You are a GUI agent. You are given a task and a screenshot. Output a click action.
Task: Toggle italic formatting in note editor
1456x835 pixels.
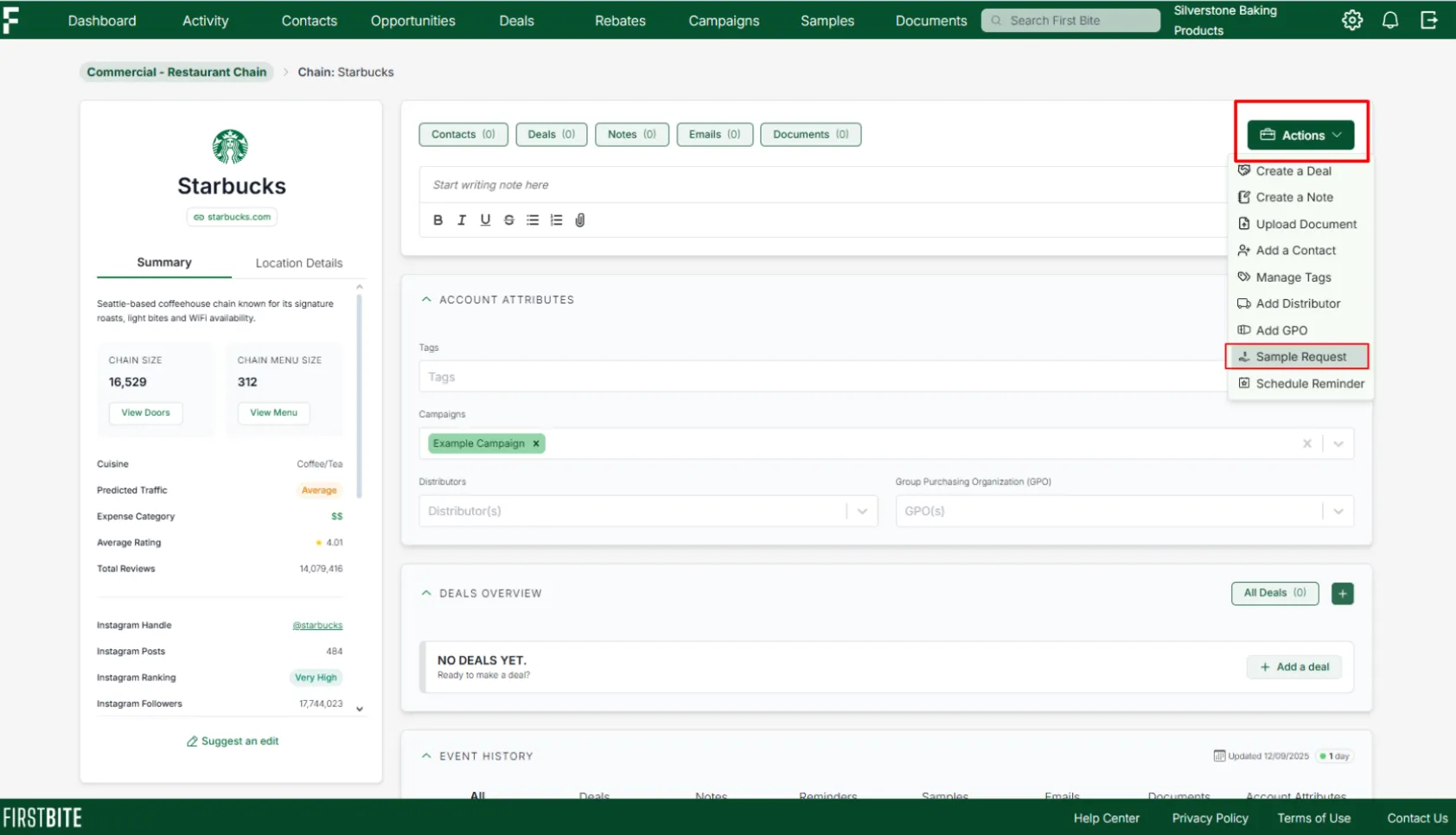click(x=462, y=220)
